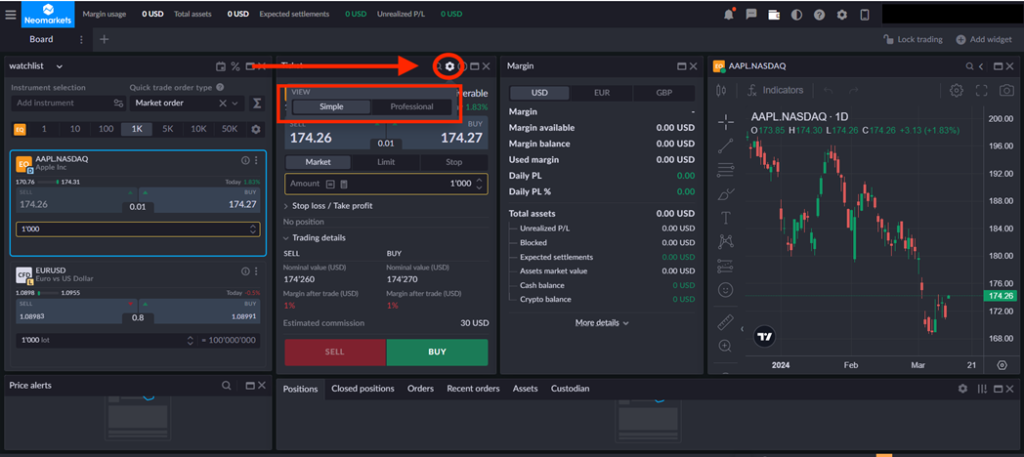Switch to the Closed positions tab
This screenshot has height=457, width=1024.
tap(362, 388)
